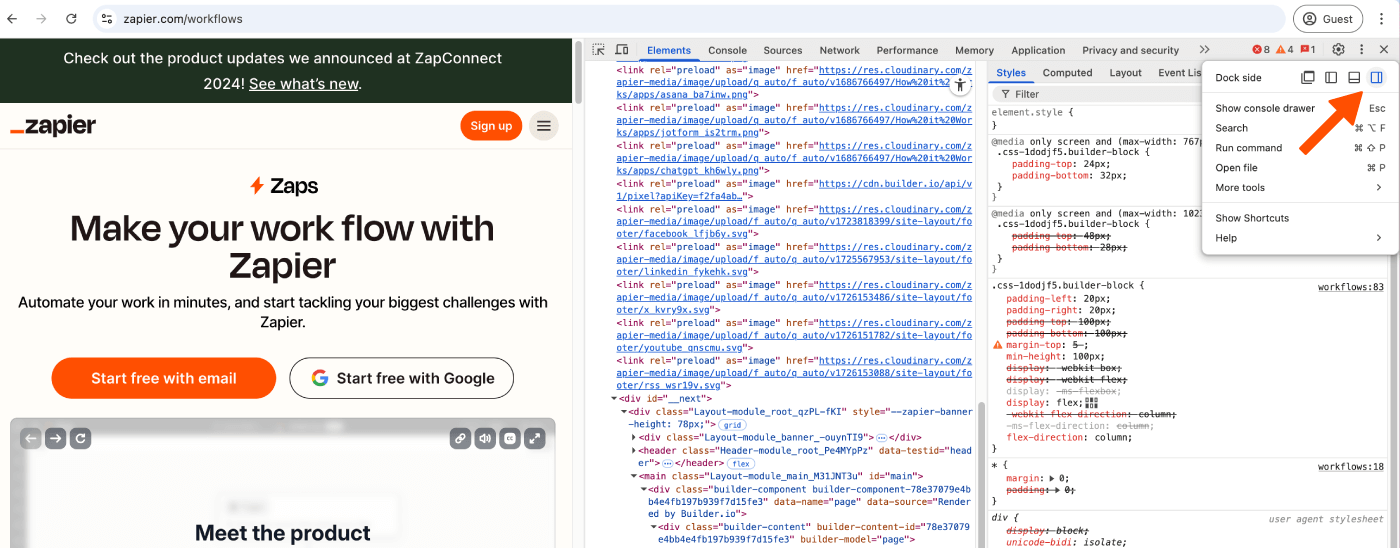
Task: Click the demo copy link icon
Action: coord(460,438)
